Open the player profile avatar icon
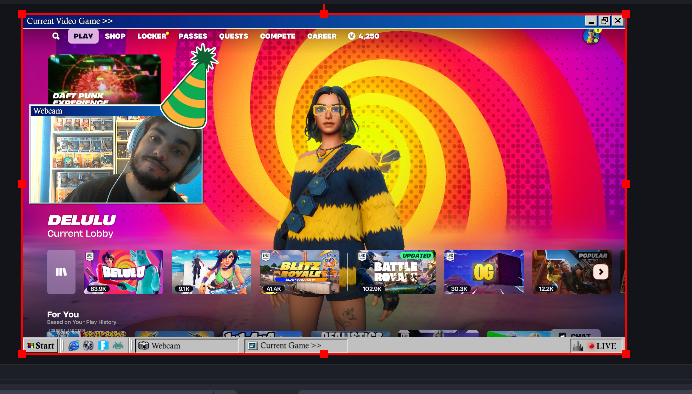The height and width of the screenshot is (394, 692). pos(591,37)
